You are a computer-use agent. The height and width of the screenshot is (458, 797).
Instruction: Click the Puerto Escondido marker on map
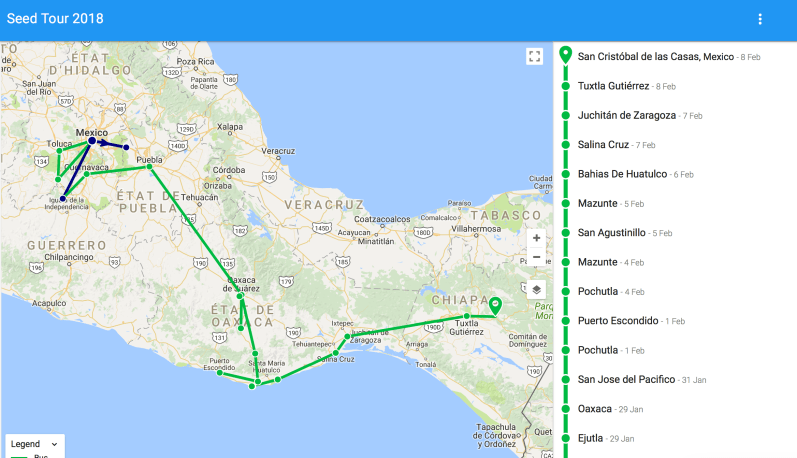pyautogui.click(x=219, y=374)
